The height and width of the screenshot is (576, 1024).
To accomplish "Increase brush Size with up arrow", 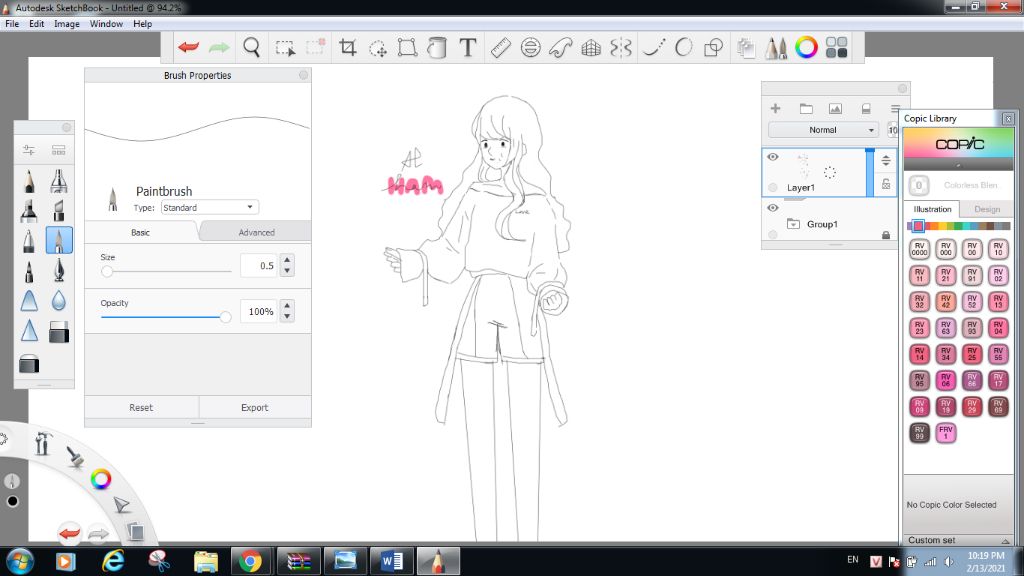I will pos(287,260).
